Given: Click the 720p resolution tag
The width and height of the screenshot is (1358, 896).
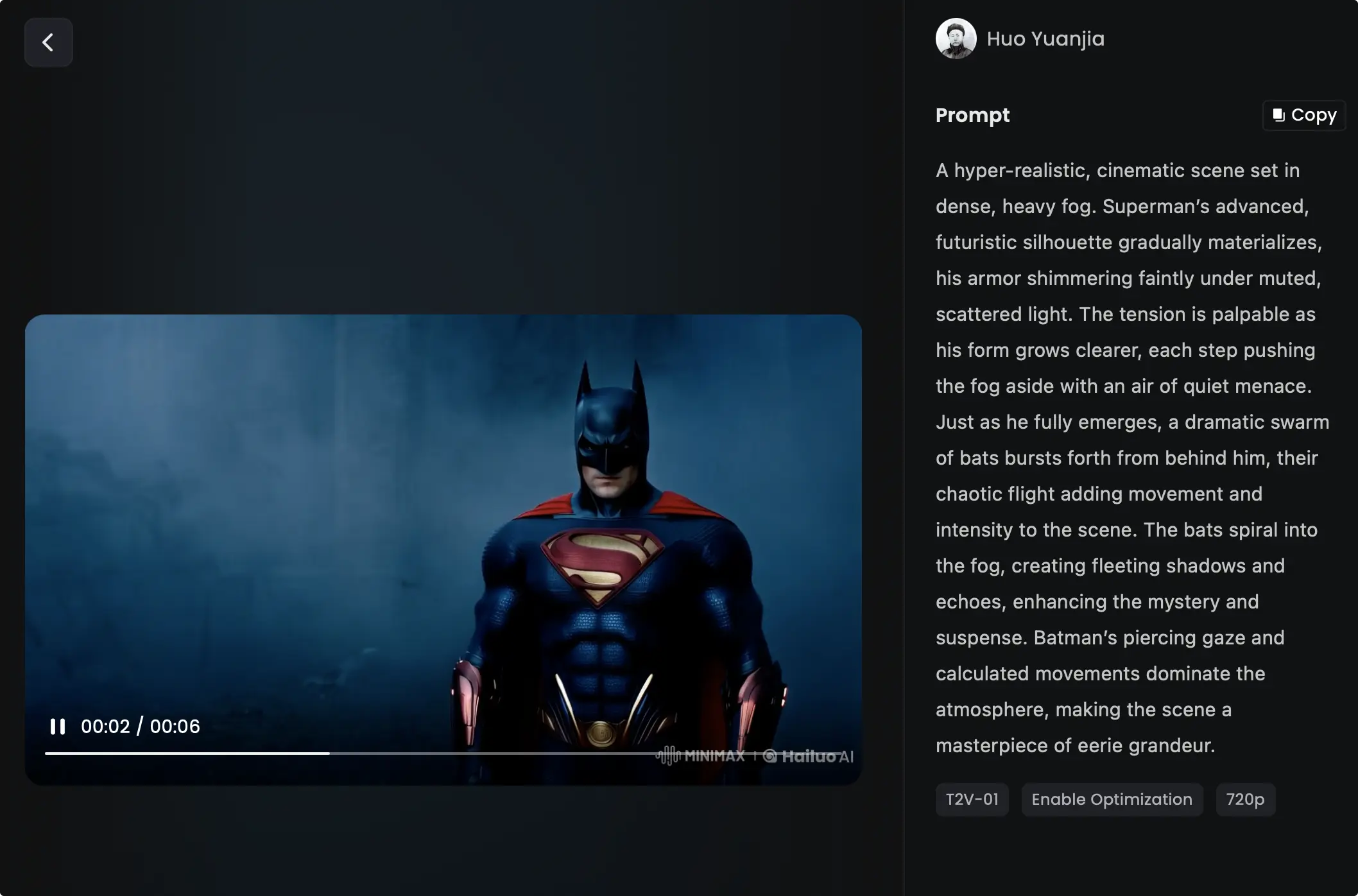Looking at the screenshot, I should [1245, 800].
